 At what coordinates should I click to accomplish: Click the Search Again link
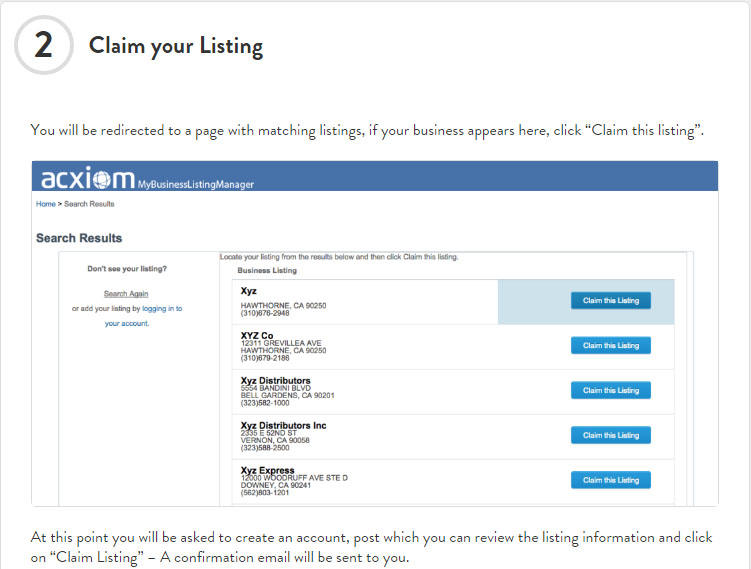pos(126,294)
